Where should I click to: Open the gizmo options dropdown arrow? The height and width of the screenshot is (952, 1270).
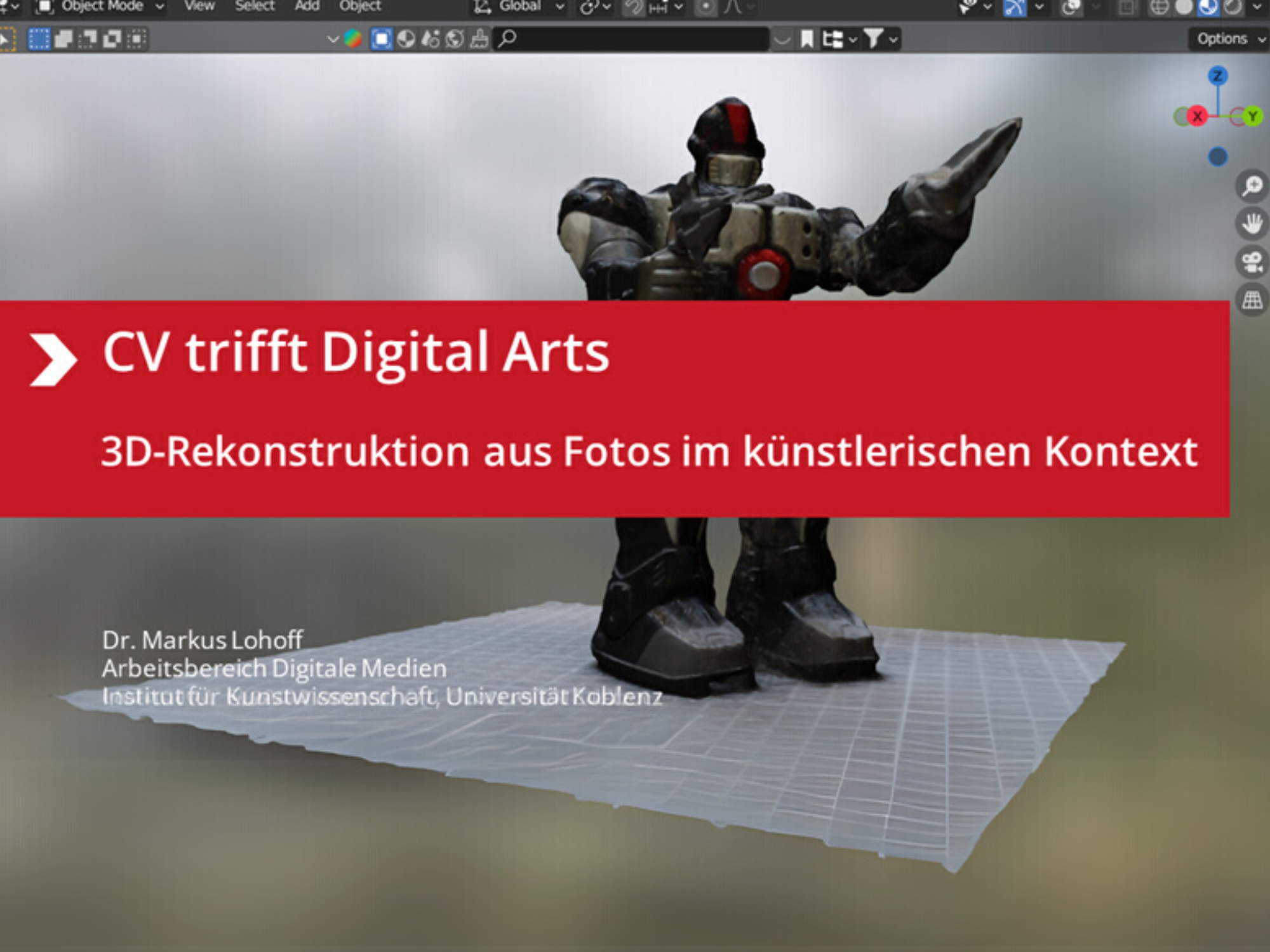1039,8
